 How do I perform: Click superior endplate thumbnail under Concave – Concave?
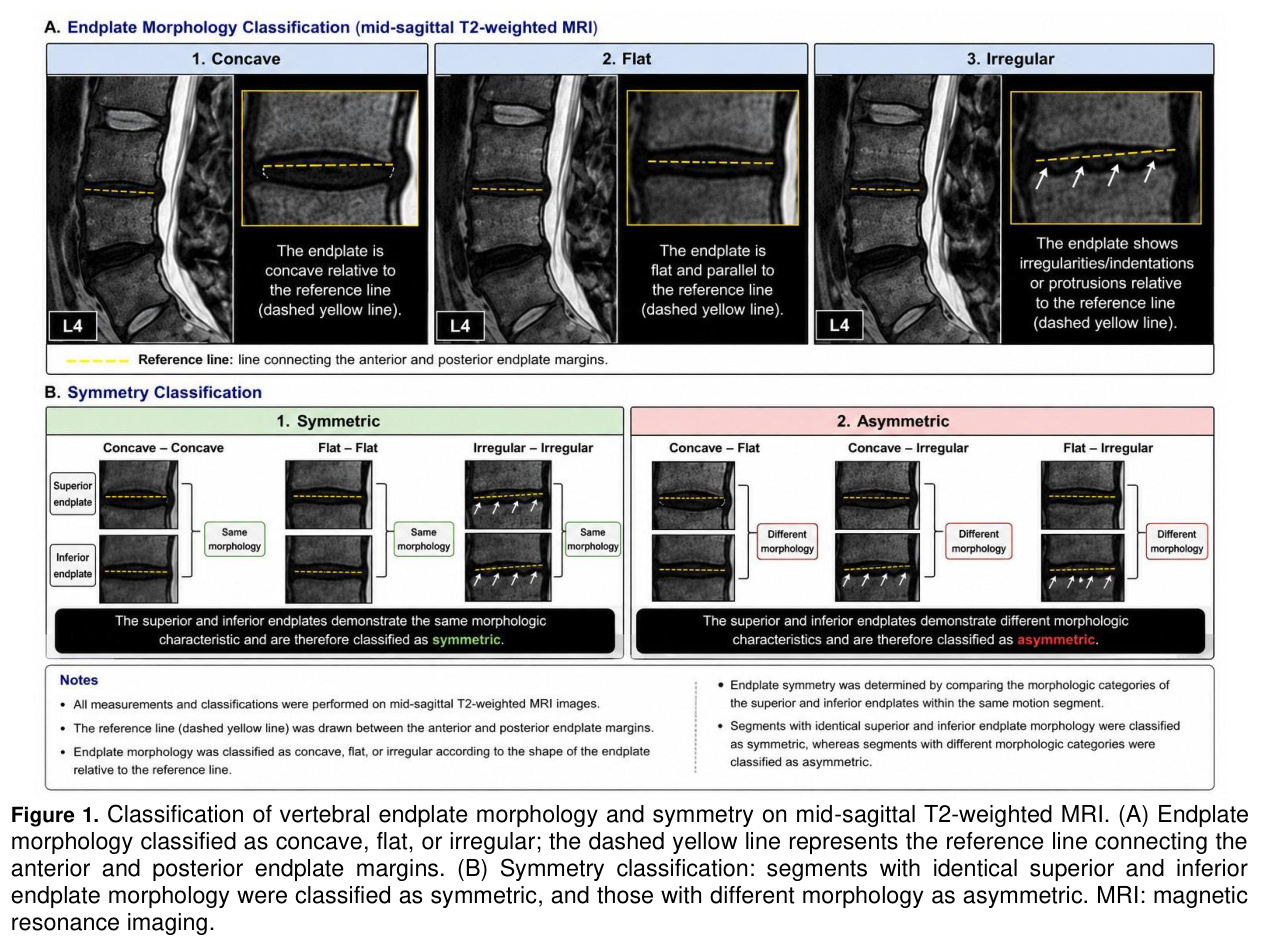coord(139,495)
